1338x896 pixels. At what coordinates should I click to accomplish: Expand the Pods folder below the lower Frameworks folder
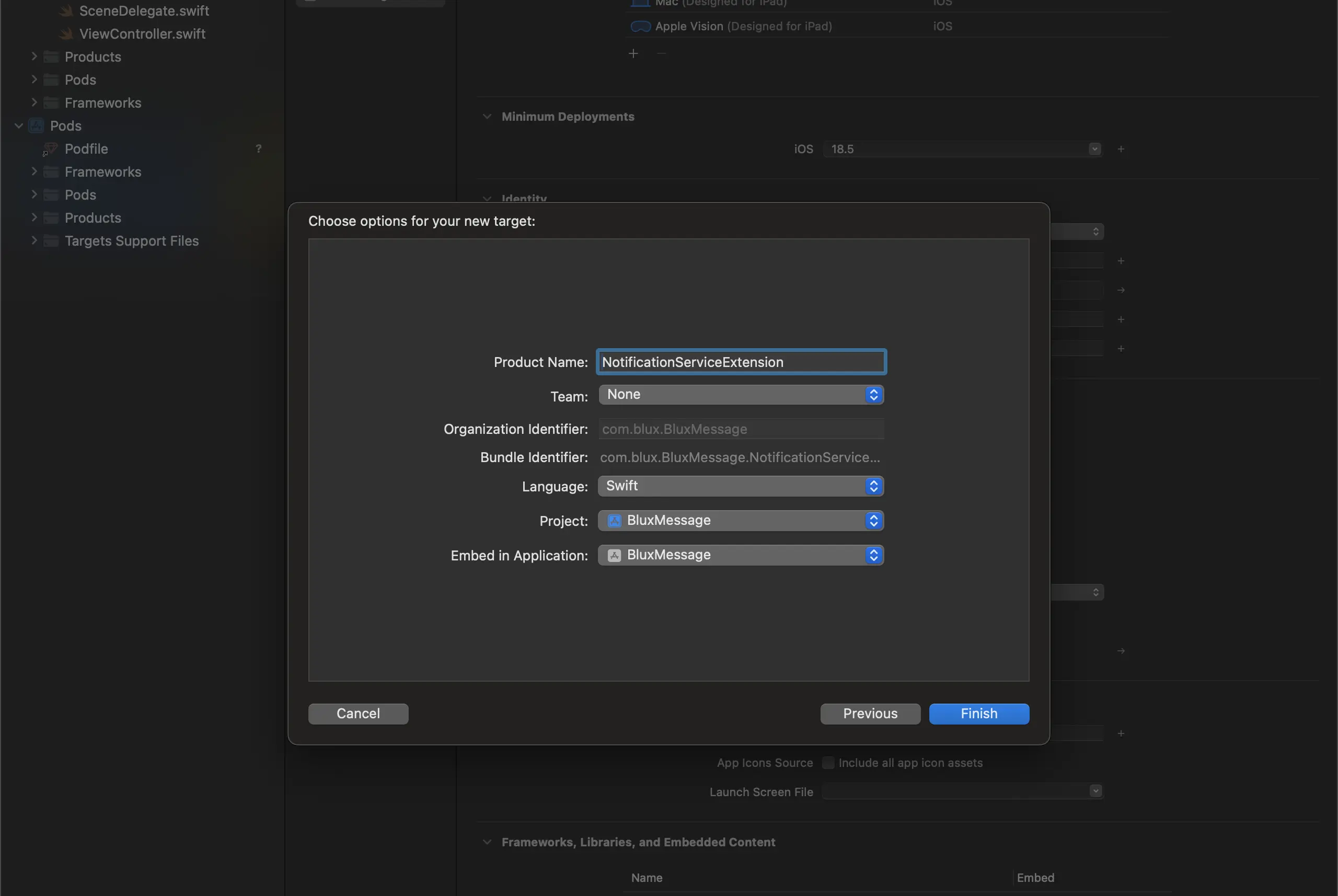tap(33, 194)
